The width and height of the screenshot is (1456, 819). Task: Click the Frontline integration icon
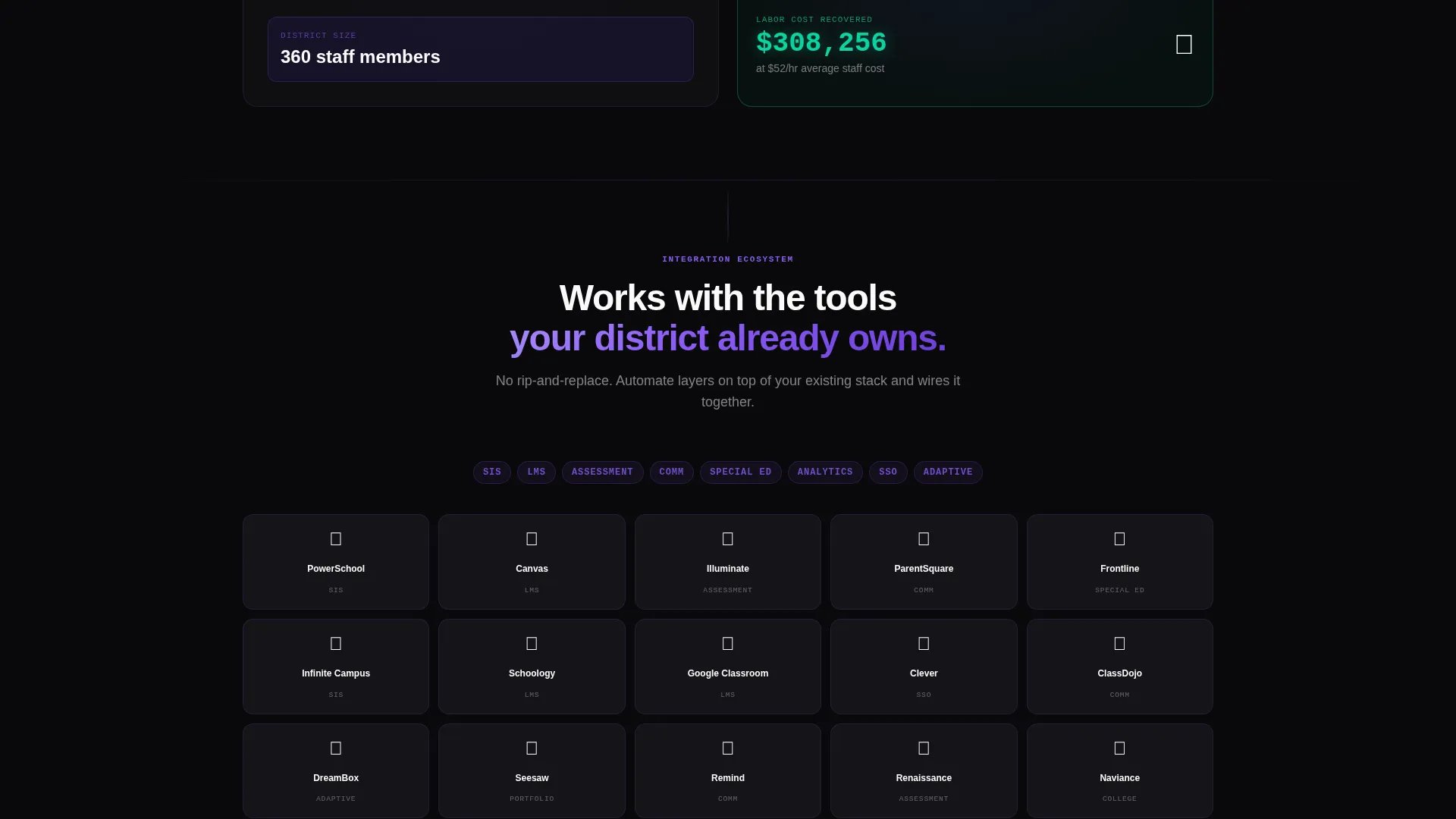tap(1119, 539)
